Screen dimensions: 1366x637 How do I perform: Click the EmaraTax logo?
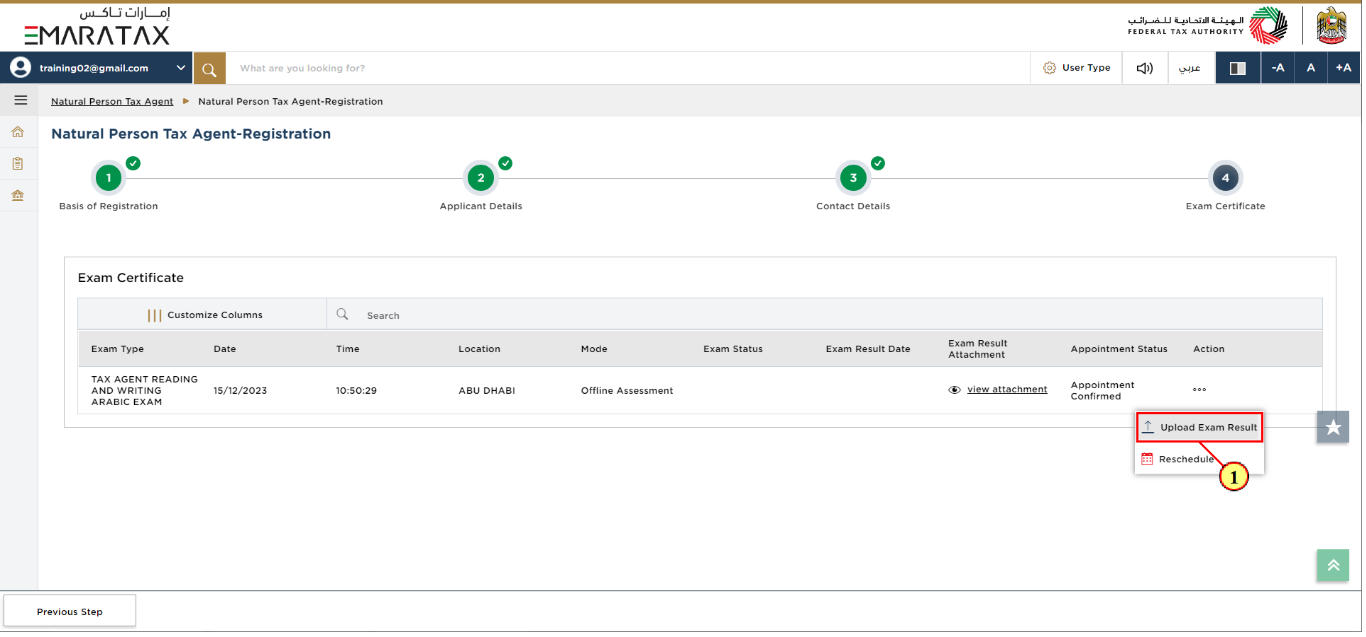97,26
